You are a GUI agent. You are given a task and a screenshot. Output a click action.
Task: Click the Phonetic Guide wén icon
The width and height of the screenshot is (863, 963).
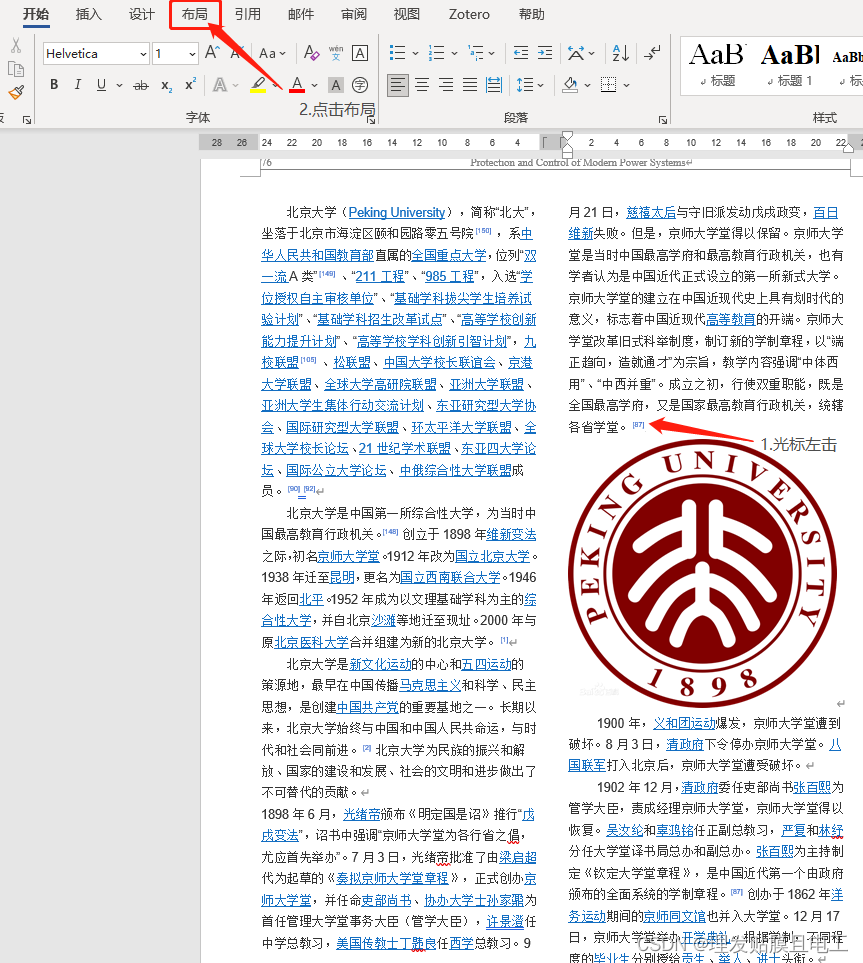[x=336, y=53]
